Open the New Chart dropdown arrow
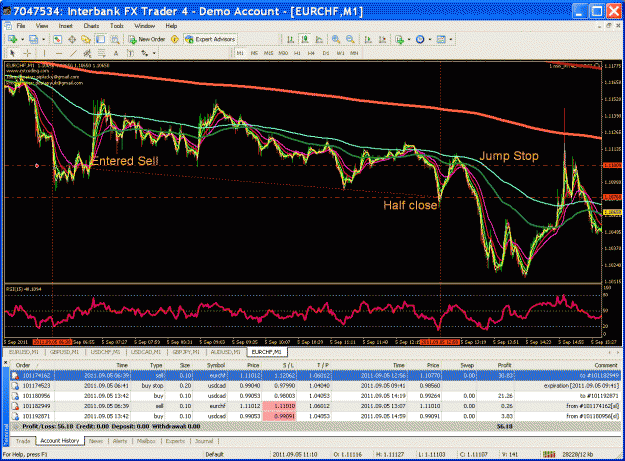 click(22, 39)
